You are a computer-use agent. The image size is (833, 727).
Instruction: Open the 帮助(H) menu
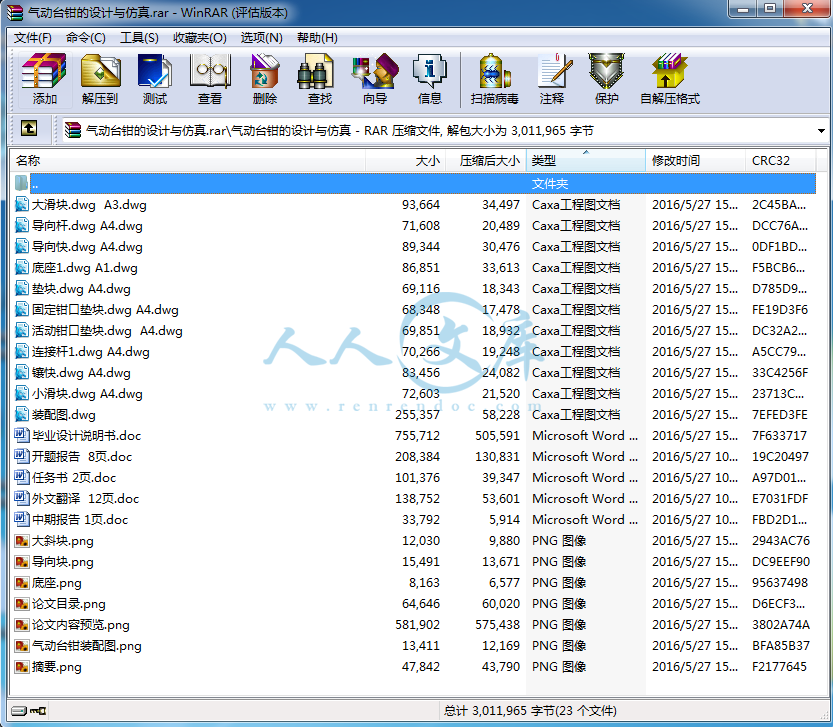[317, 38]
